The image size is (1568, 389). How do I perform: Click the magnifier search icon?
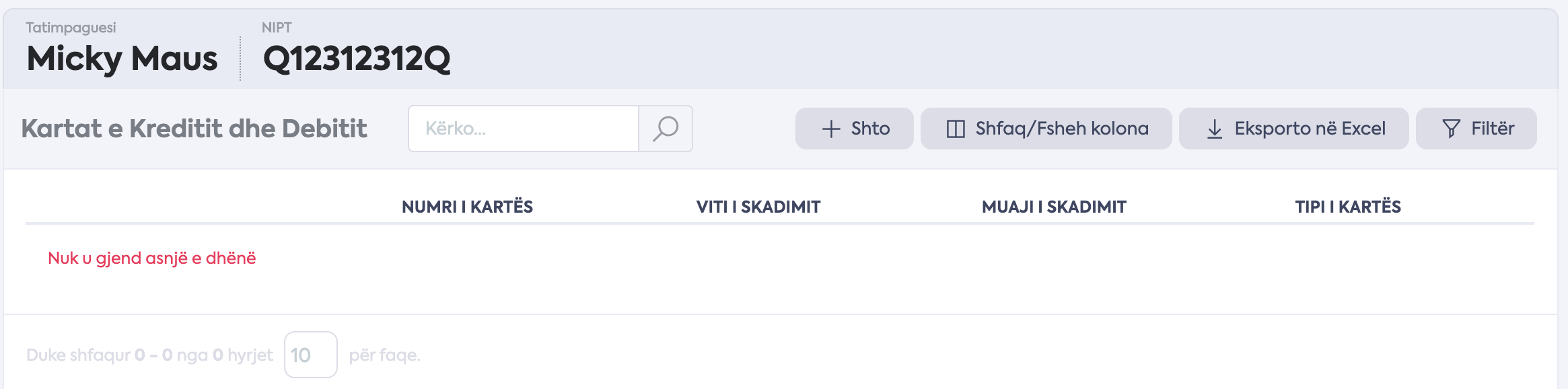[x=666, y=129]
